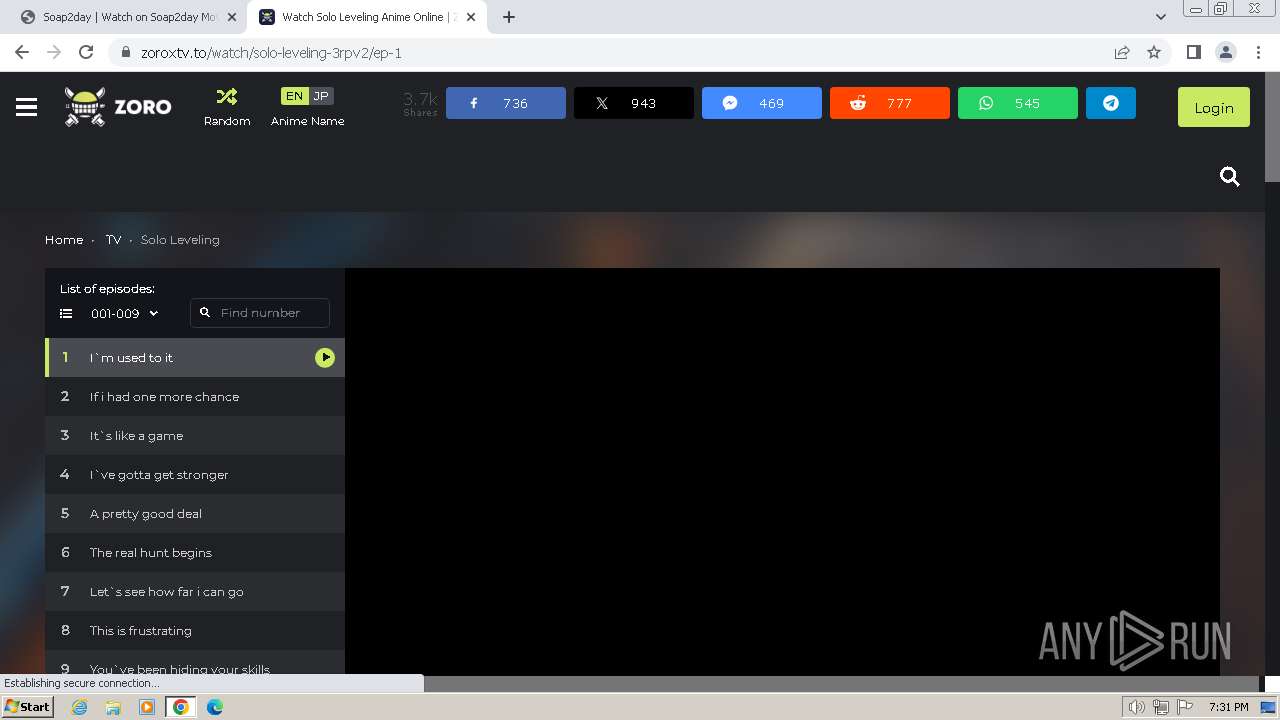
Task: Click the Solo Leveling breadcrumb text
Action: [x=180, y=240]
